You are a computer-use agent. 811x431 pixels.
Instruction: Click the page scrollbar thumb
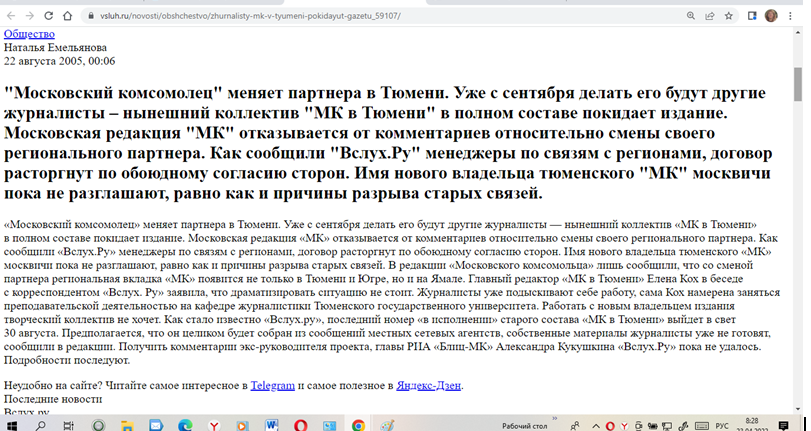point(799,84)
